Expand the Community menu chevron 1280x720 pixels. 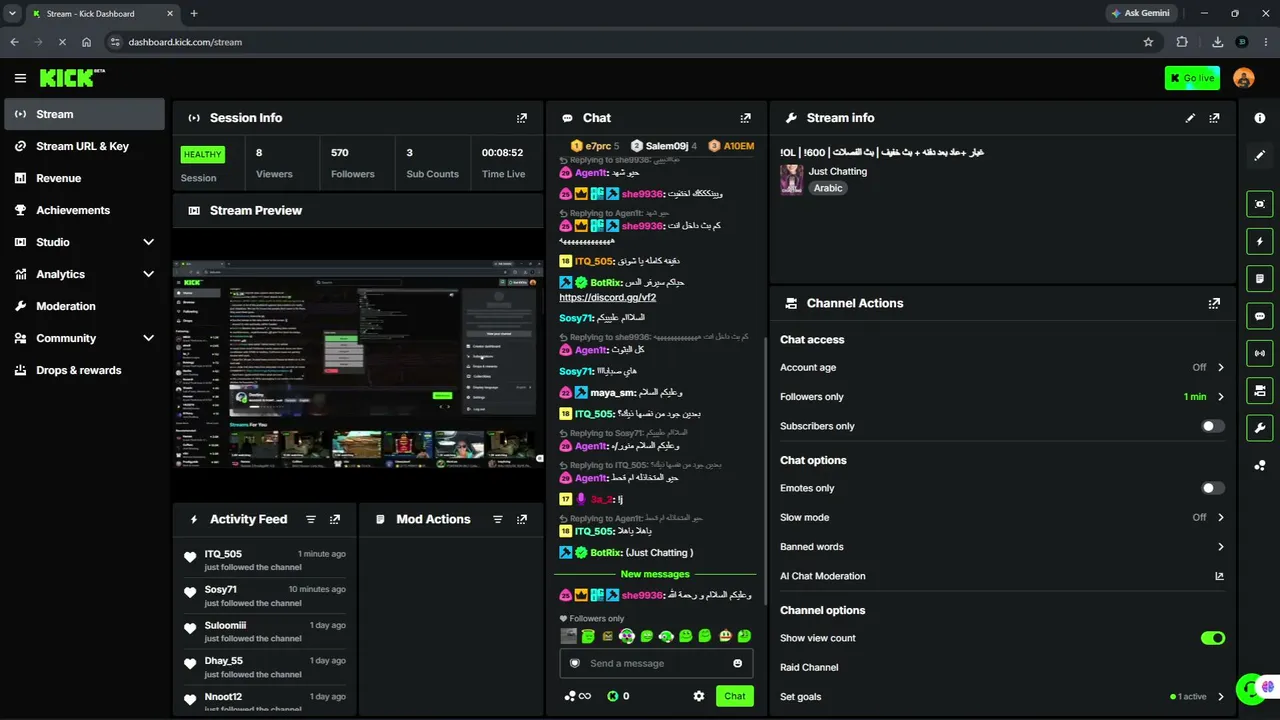pos(149,338)
